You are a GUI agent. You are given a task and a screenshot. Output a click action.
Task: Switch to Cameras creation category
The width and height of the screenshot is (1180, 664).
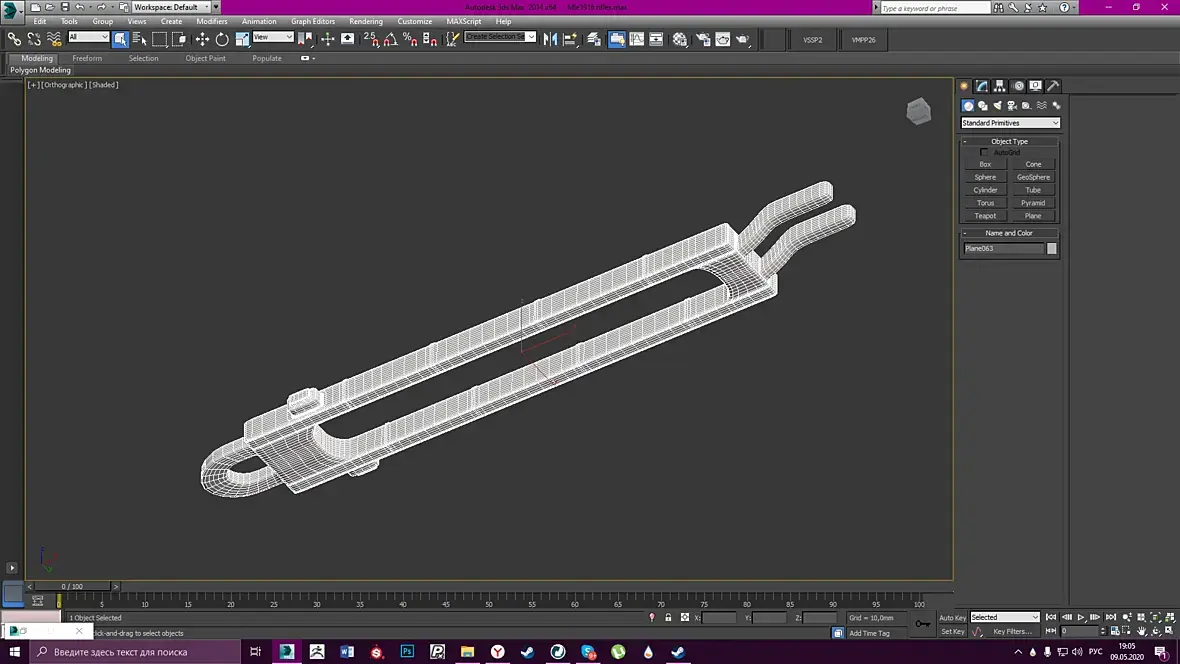pyautogui.click(x=1012, y=105)
